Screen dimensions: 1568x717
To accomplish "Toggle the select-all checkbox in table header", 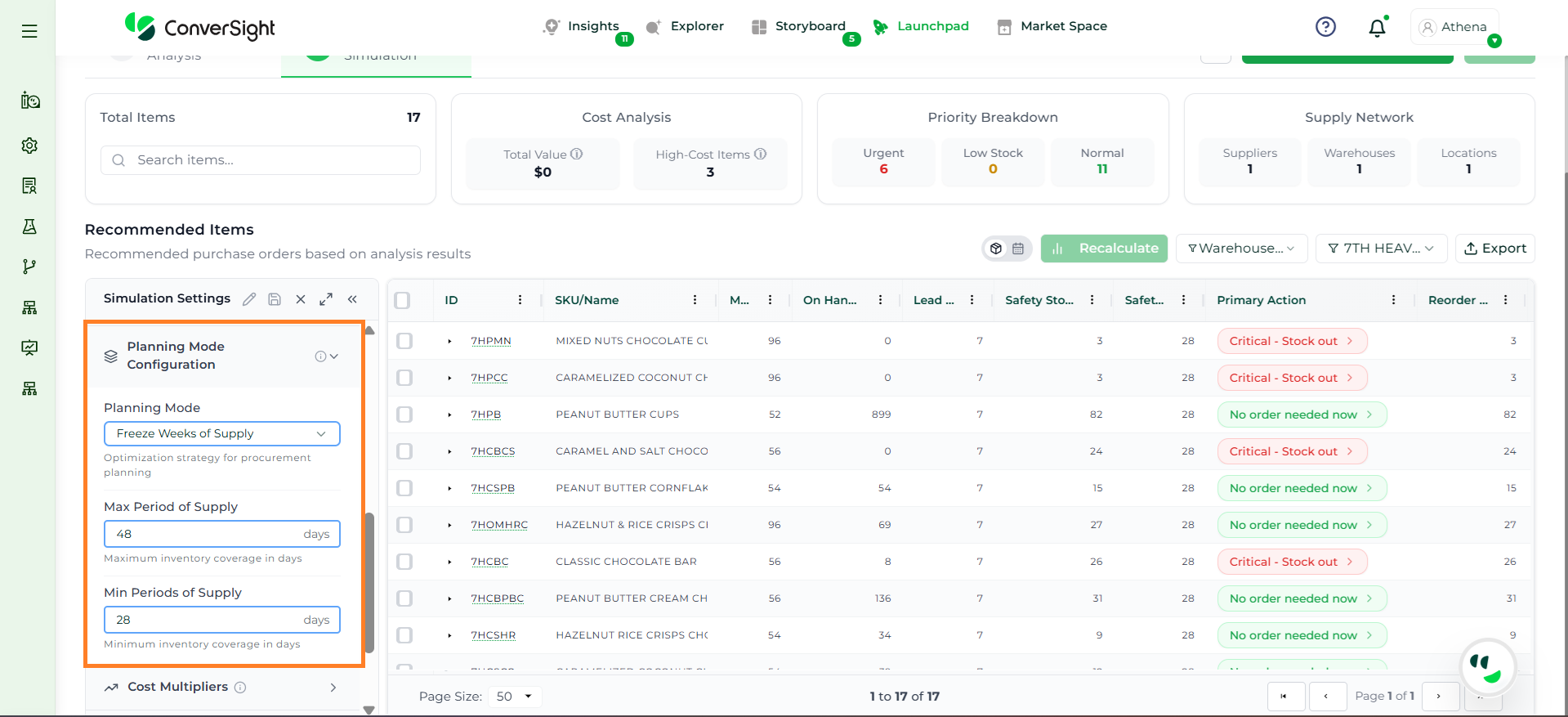I will pos(402,300).
